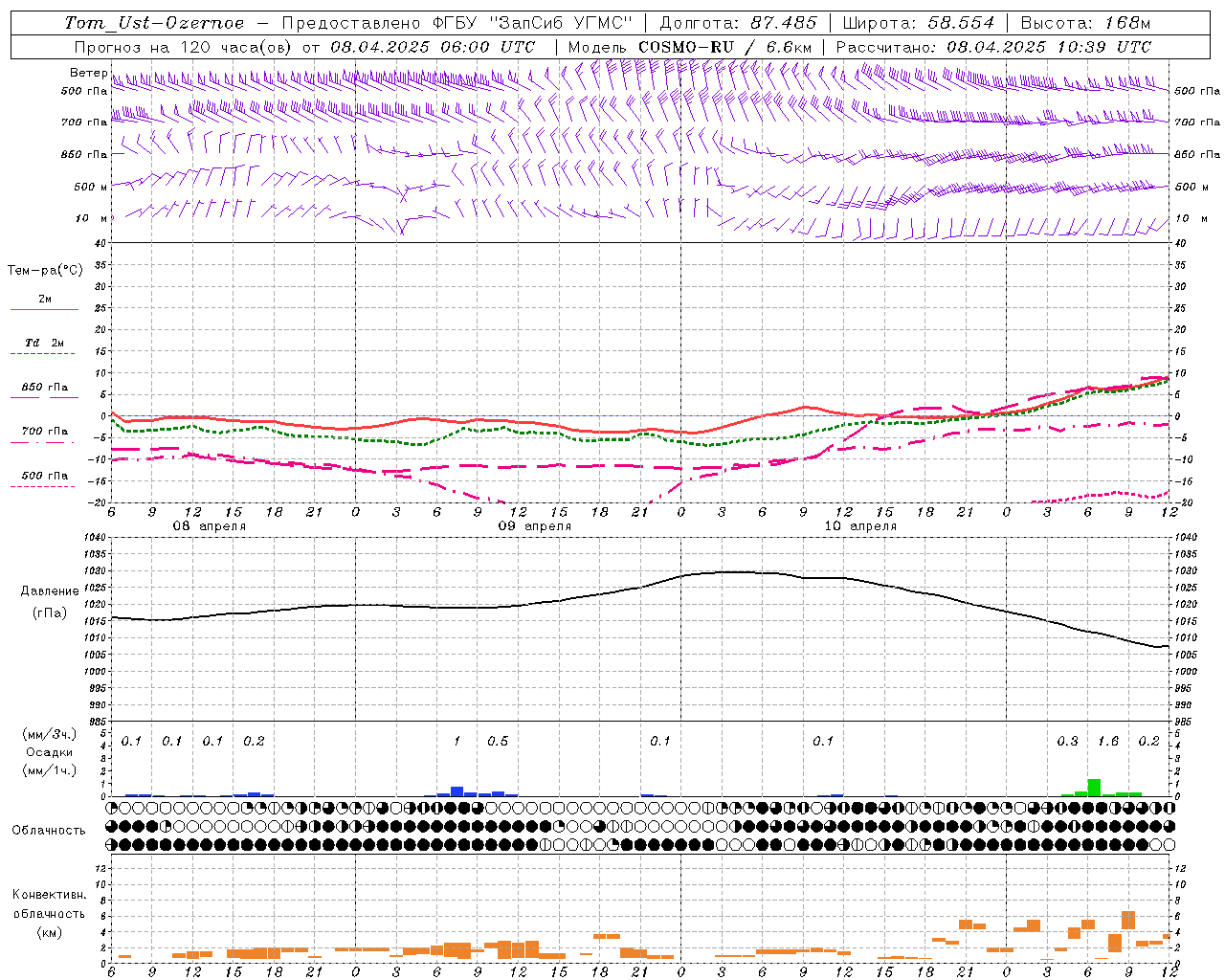Click the '09 апреля' date label

(534, 526)
